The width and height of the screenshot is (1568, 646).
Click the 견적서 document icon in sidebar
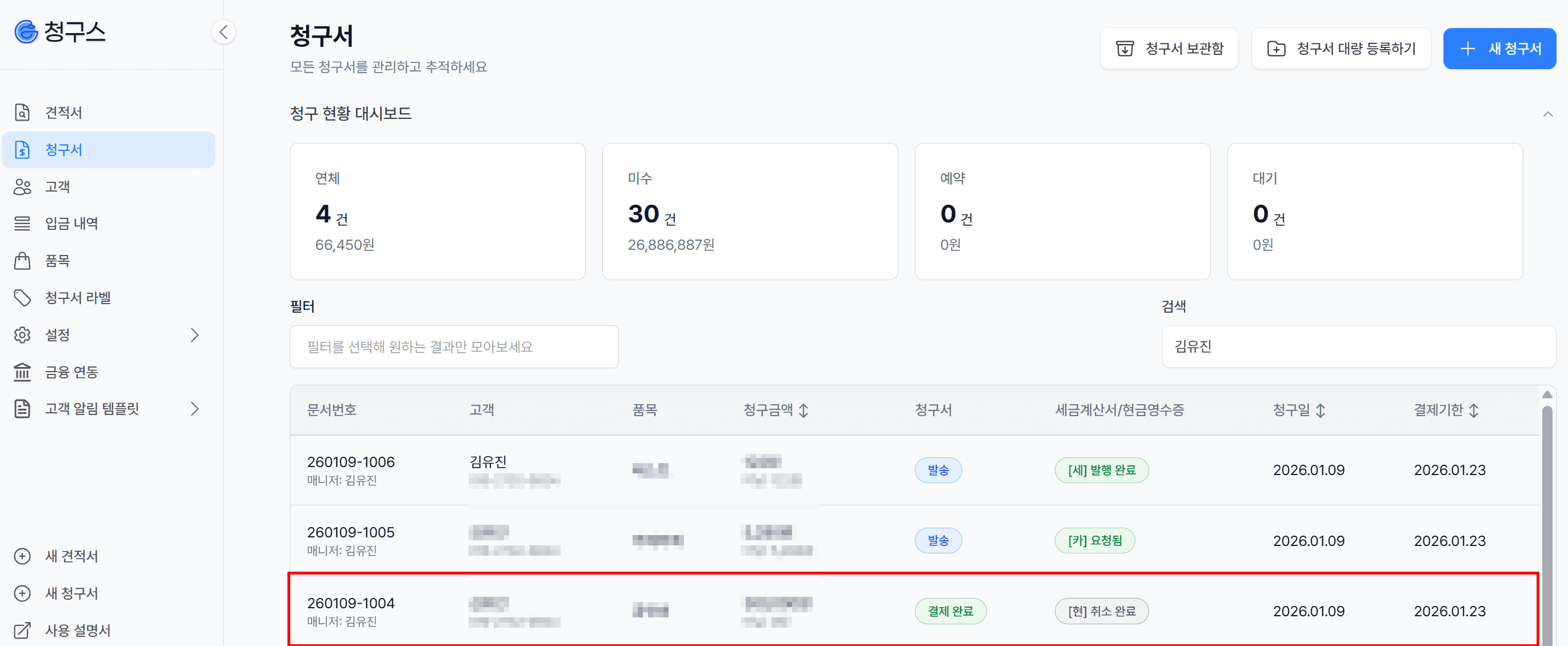tap(22, 113)
